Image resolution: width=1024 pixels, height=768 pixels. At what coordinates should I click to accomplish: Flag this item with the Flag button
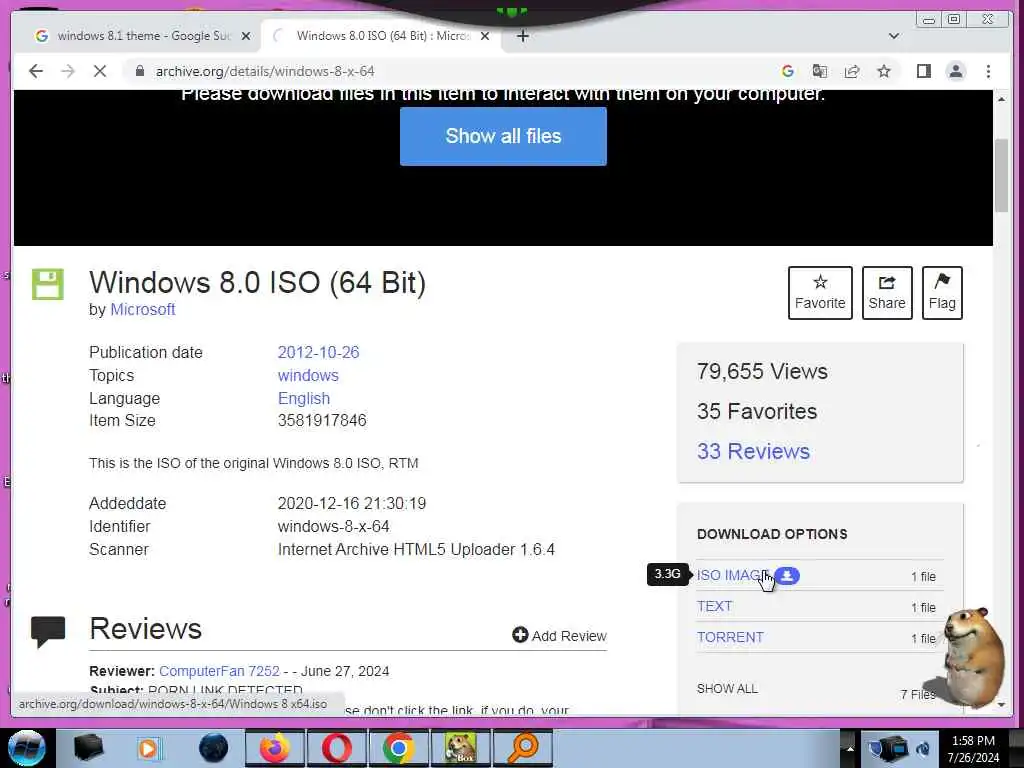pos(942,293)
